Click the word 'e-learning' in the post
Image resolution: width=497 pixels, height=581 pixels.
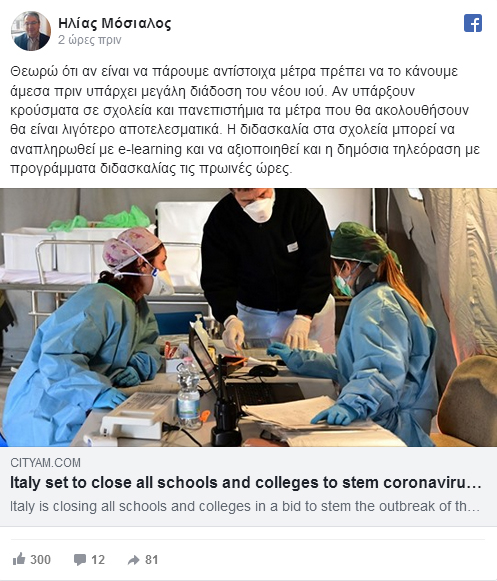150,149
